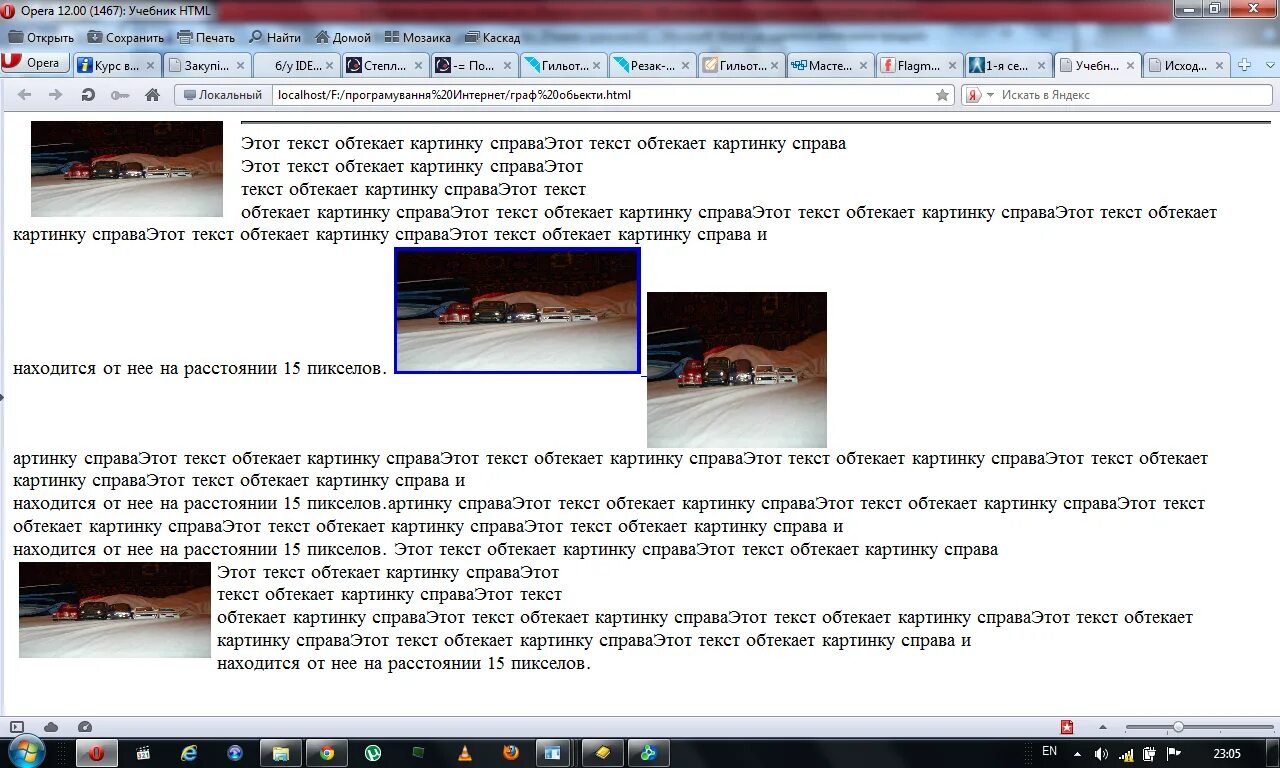1280x768 pixels.
Task: Click the EN language indicator
Action: pos(1049,751)
